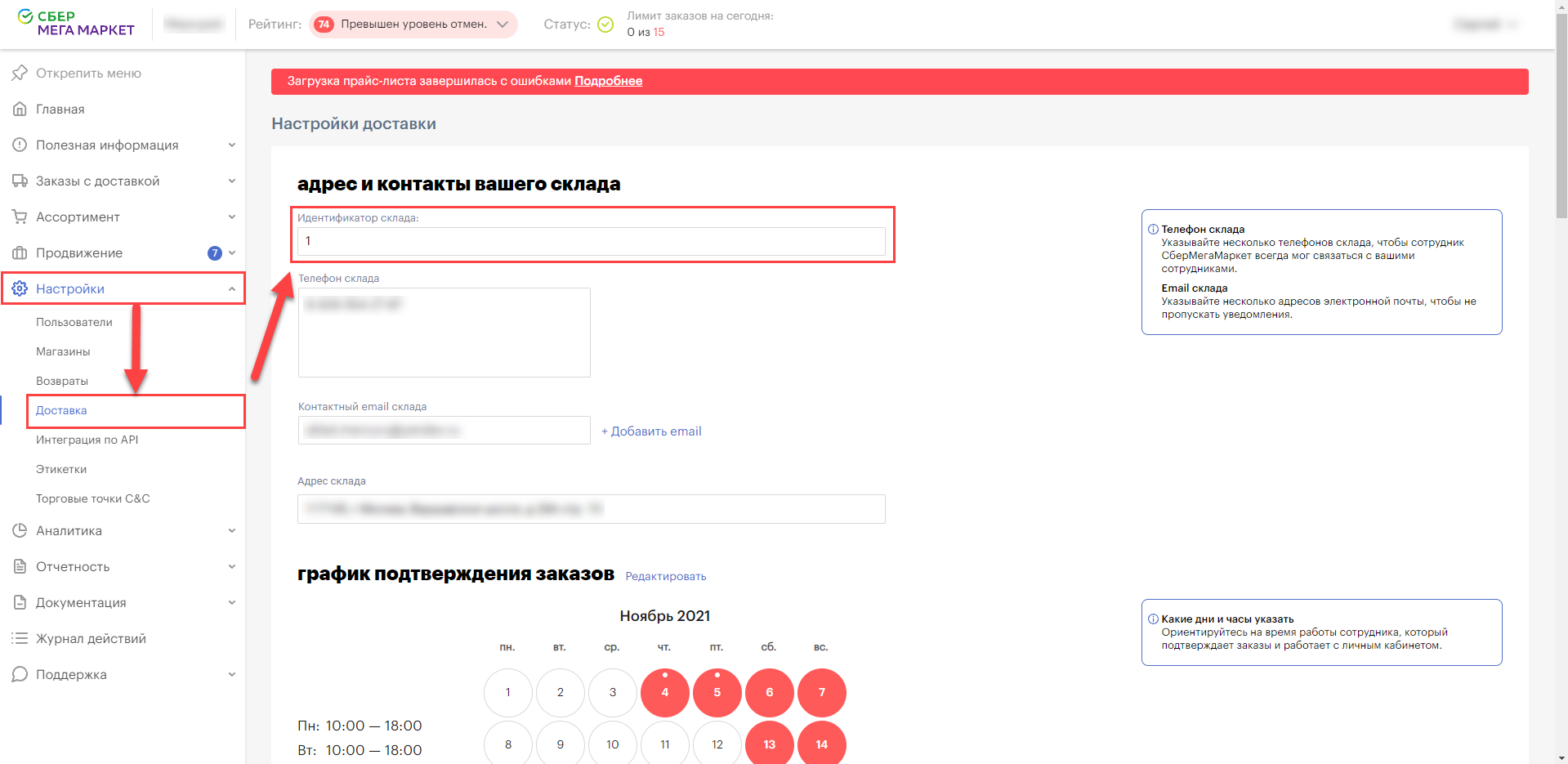The height and width of the screenshot is (764, 1568).
Task: Click Открепить меню label
Action: [x=88, y=73]
